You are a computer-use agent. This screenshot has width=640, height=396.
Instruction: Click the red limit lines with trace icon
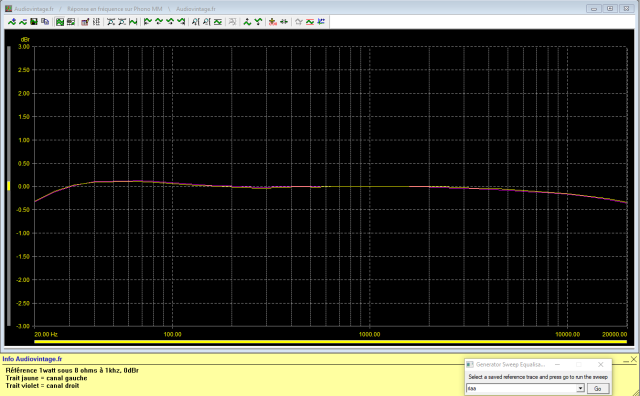point(310,22)
